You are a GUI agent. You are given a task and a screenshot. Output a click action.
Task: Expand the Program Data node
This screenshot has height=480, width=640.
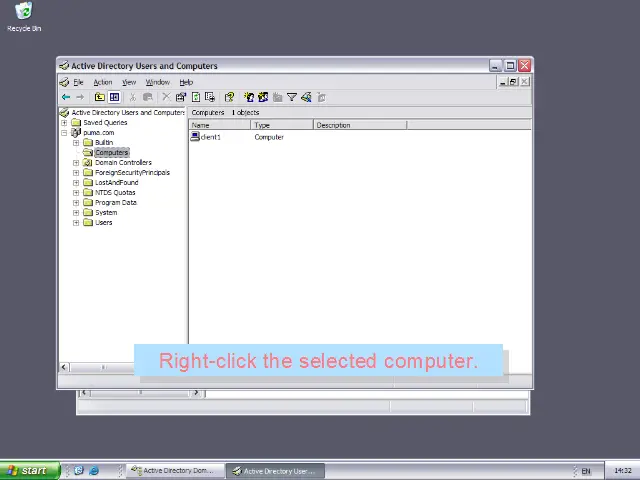pos(76,202)
